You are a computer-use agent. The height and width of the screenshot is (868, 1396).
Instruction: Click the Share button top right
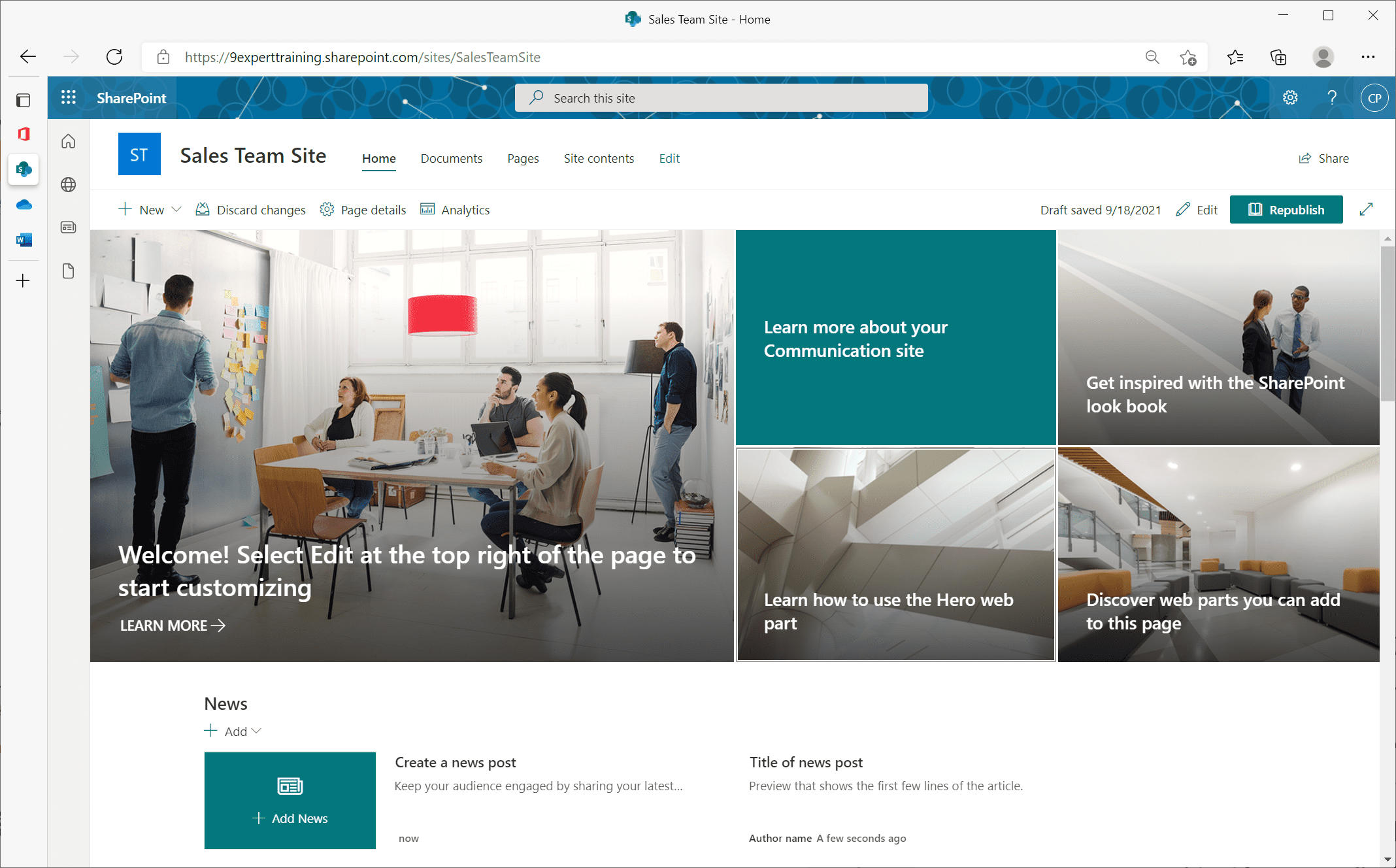pos(1324,158)
